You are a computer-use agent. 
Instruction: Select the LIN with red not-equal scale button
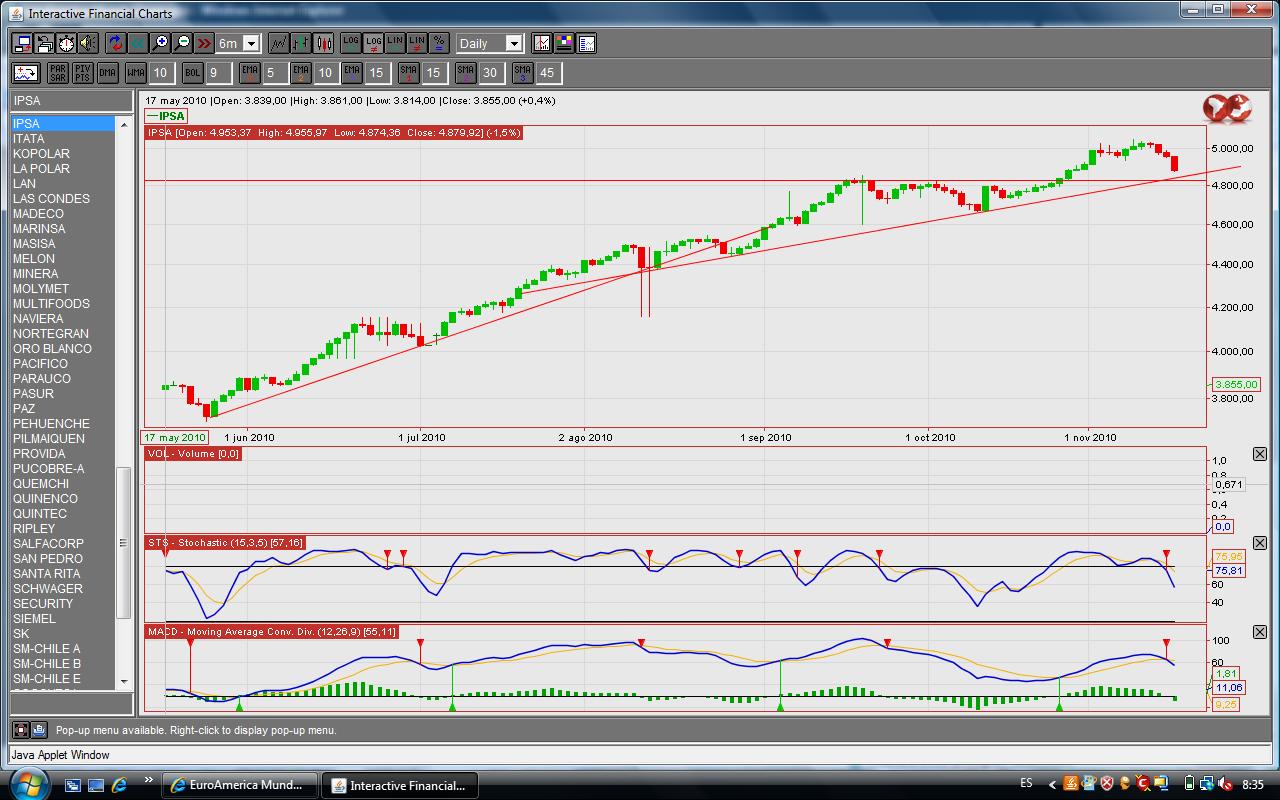click(417, 44)
